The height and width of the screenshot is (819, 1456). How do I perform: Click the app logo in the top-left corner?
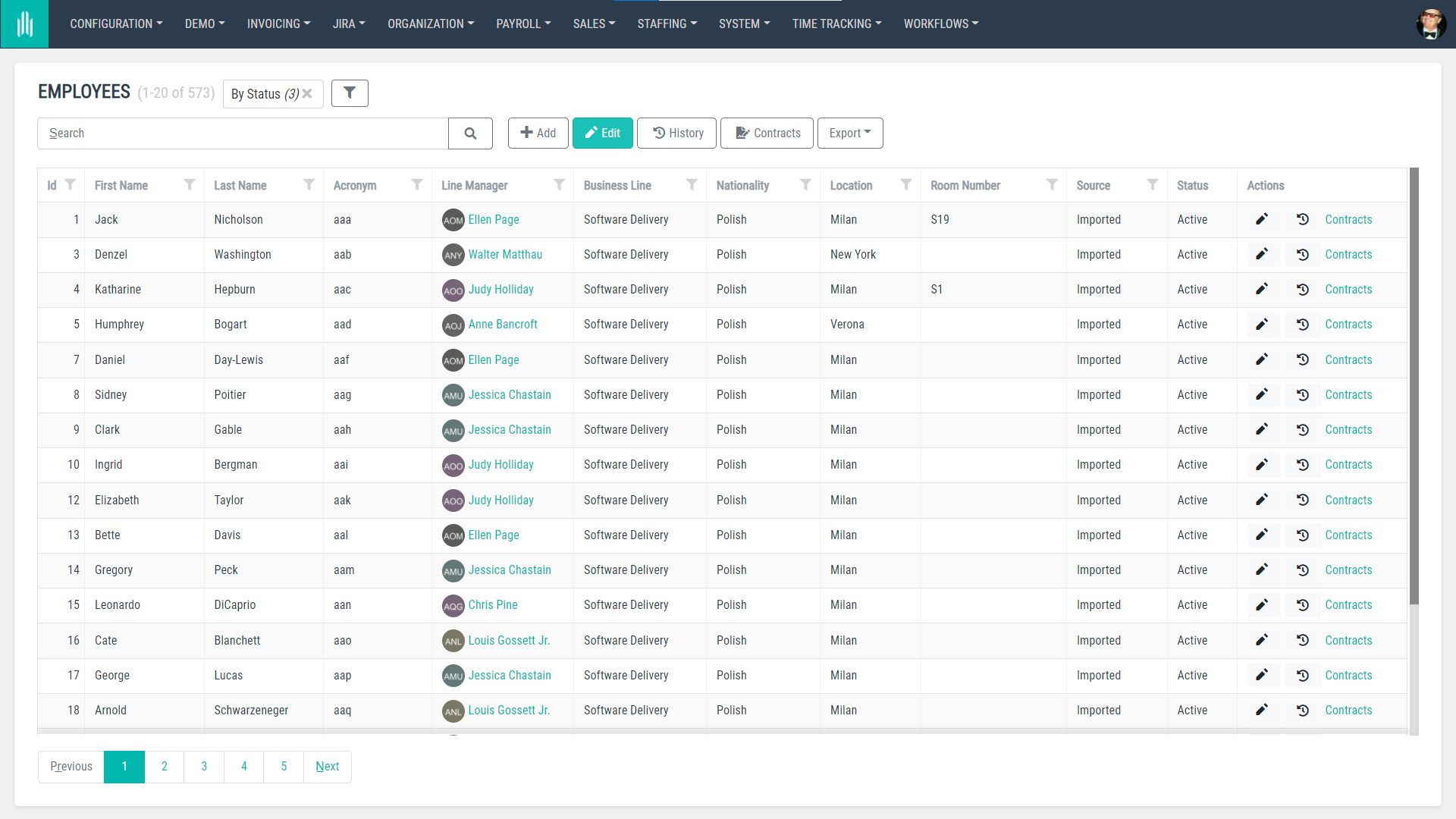click(24, 24)
